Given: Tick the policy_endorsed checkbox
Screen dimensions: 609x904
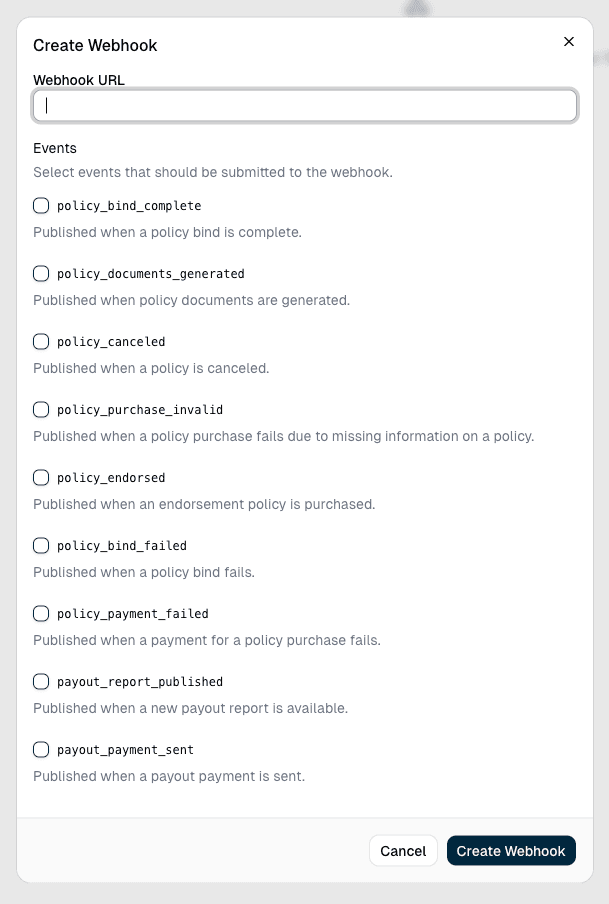Looking at the screenshot, I should [41, 478].
